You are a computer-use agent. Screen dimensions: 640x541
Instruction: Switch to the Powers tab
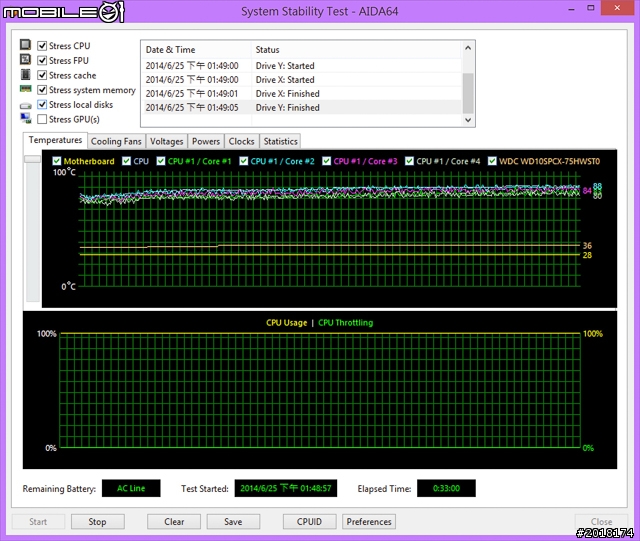coord(206,141)
